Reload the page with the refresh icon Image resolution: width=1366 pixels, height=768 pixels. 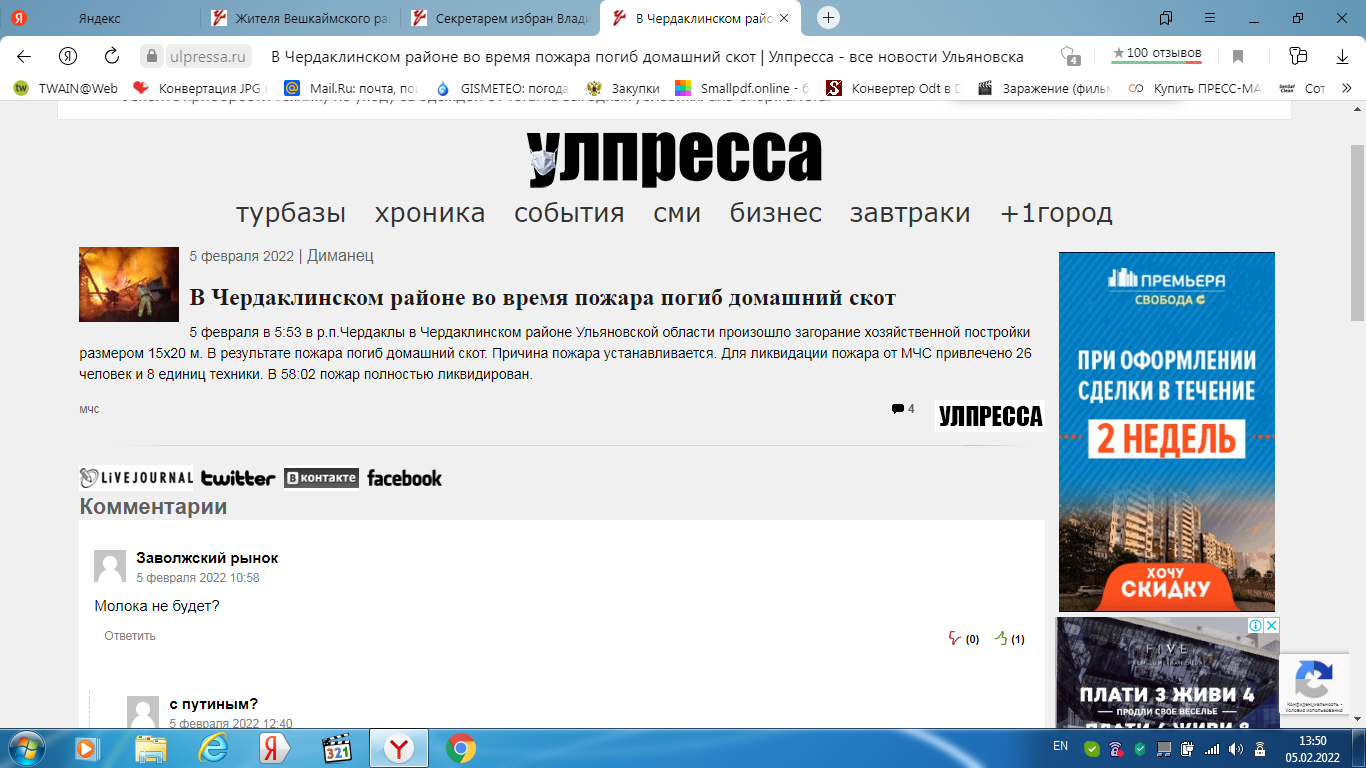(x=112, y=56)
